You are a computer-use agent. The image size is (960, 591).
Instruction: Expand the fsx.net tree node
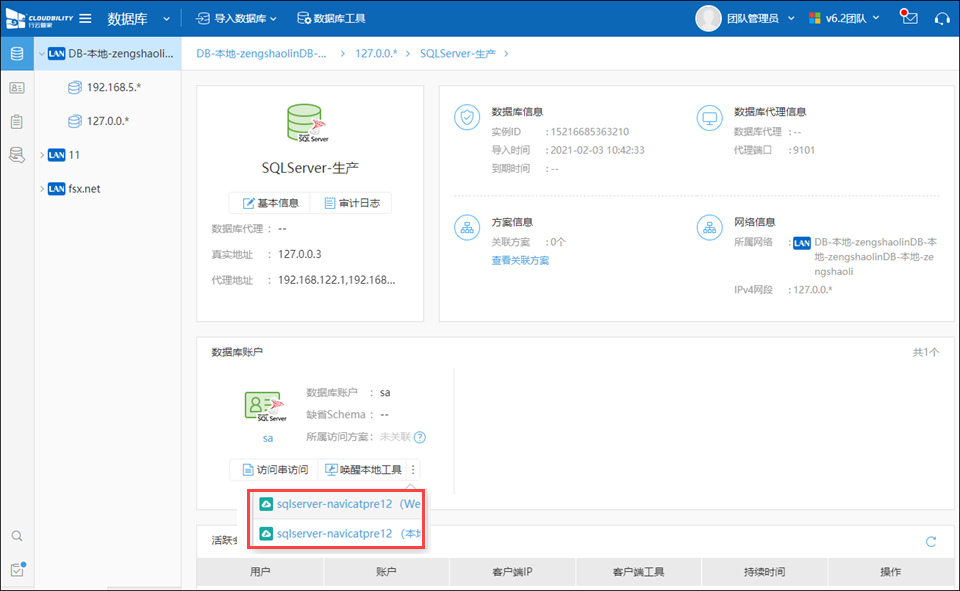pos(41,188)
